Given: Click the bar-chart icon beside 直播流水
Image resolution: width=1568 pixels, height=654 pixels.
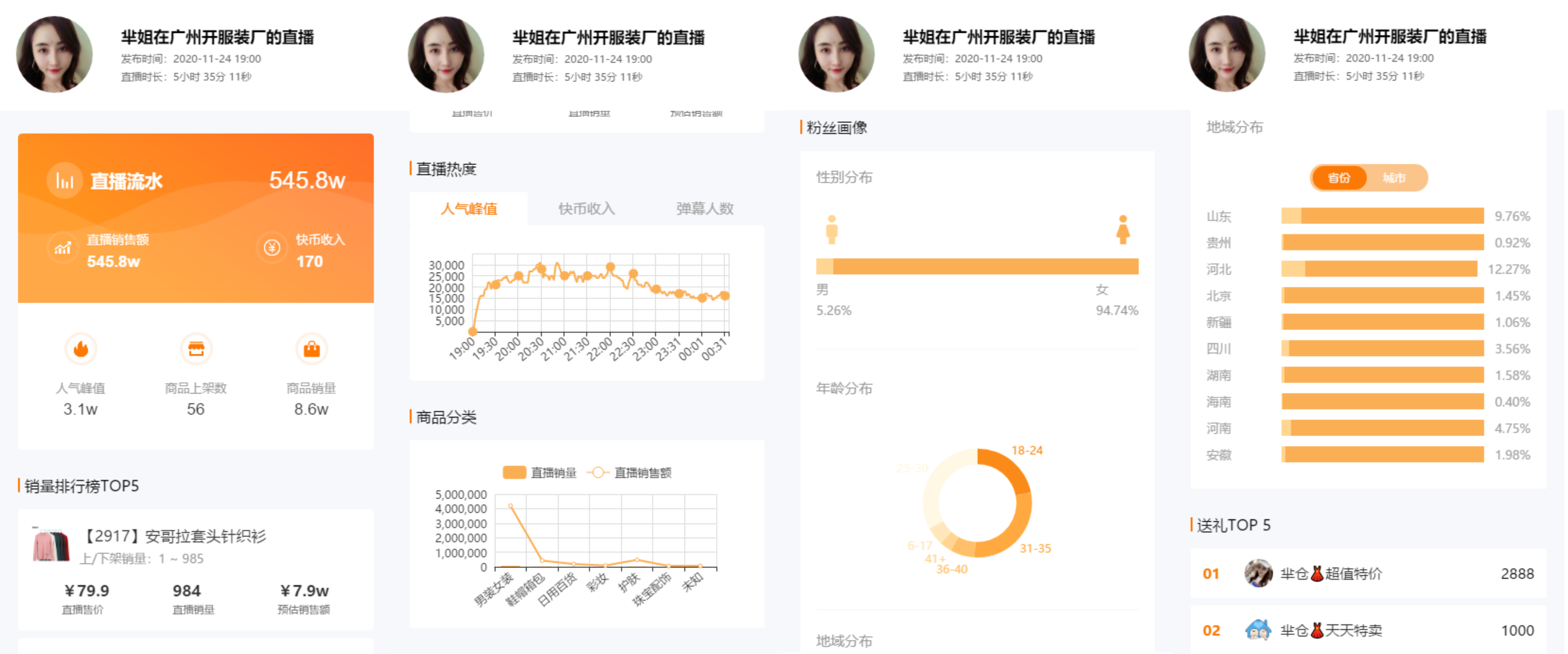Looking at the screenshot, I should click(65, 181).
